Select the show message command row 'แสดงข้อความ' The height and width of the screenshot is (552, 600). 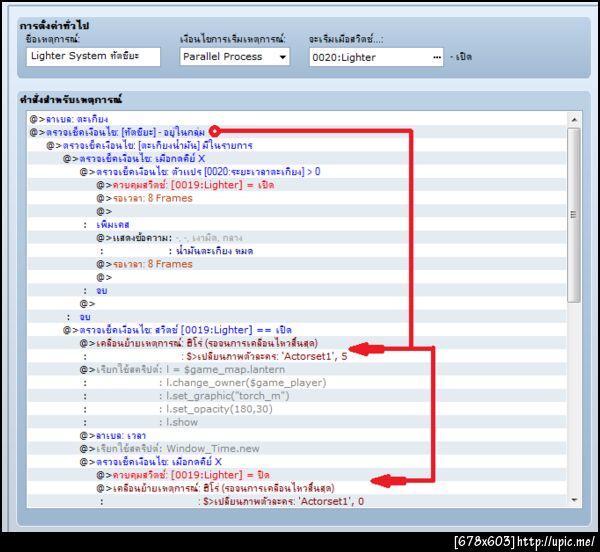coord(297,238)
